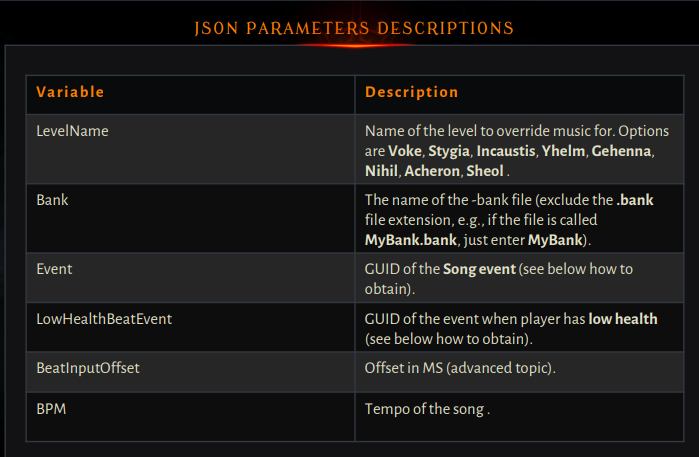Click the bold Acheron level name
The width and height of the screenshot is (699, 457).
click(433, 171)
